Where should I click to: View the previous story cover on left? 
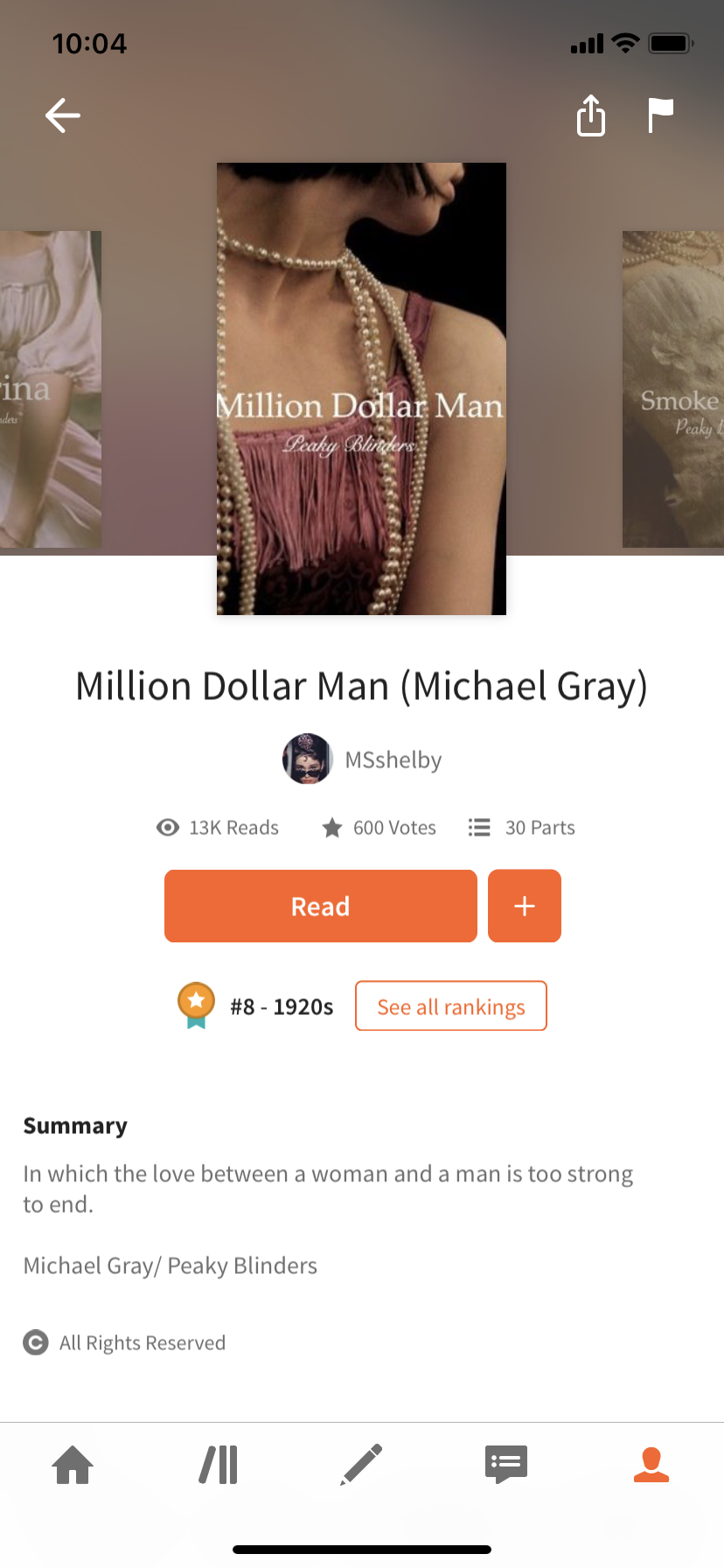pos(51,389)
